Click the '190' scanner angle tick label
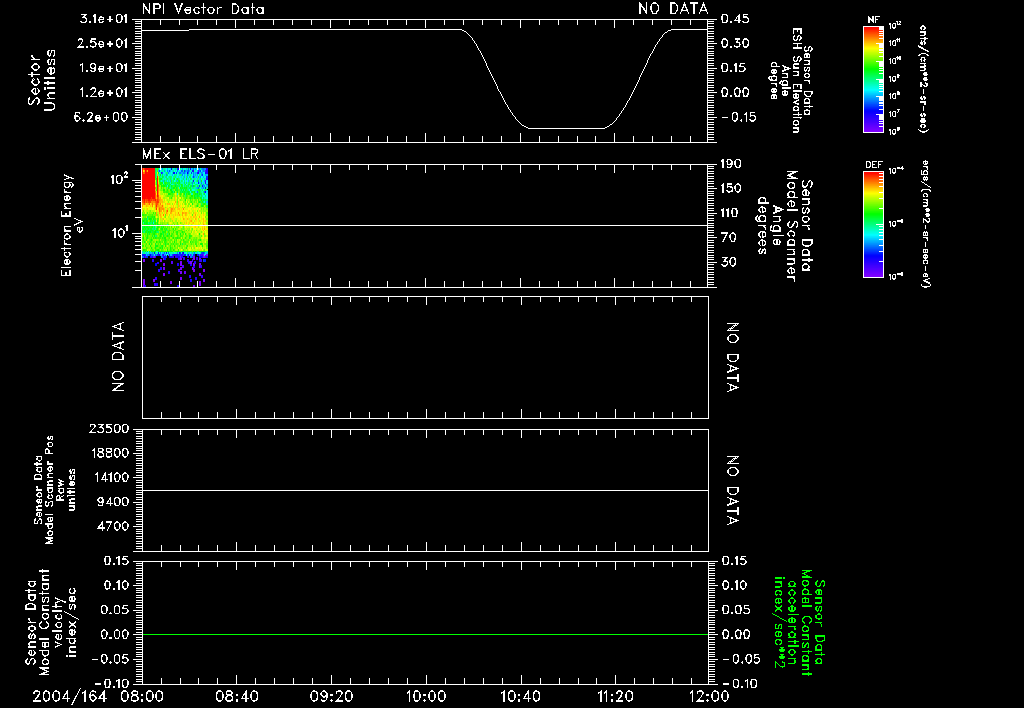 (x=732, y=164)
